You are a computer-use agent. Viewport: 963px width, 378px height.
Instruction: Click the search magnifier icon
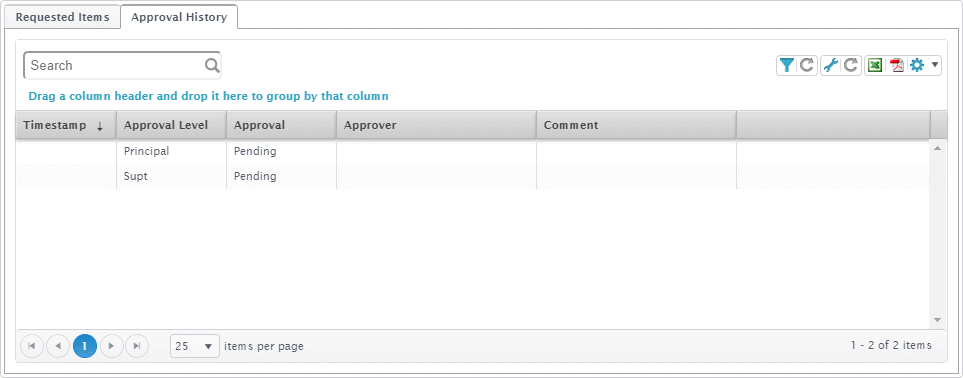coord(212,65)
